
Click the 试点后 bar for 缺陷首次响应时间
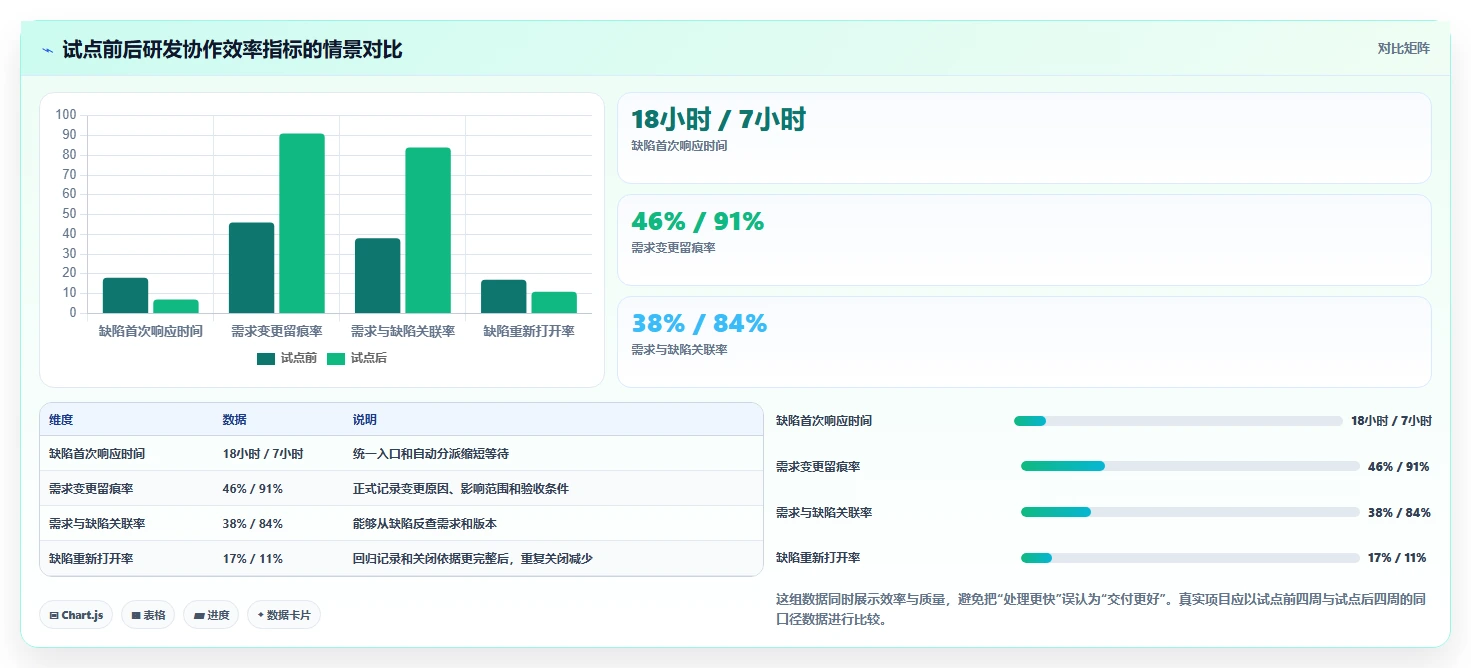coord(176,307)
